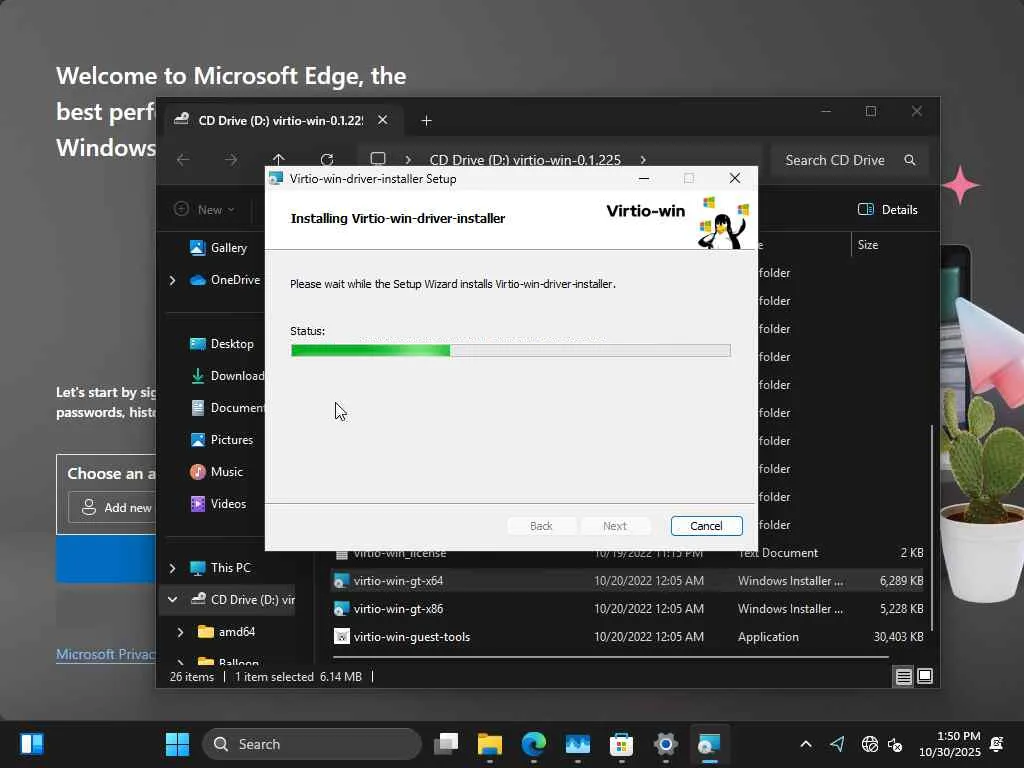Open Documents in the sidebar

pyautogui.click(x=227, y=408)
